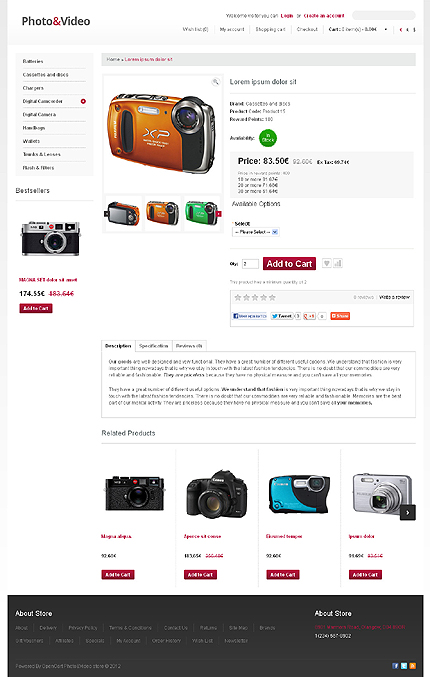Expand the Digital Camcorder category indicator

[83, 101]
